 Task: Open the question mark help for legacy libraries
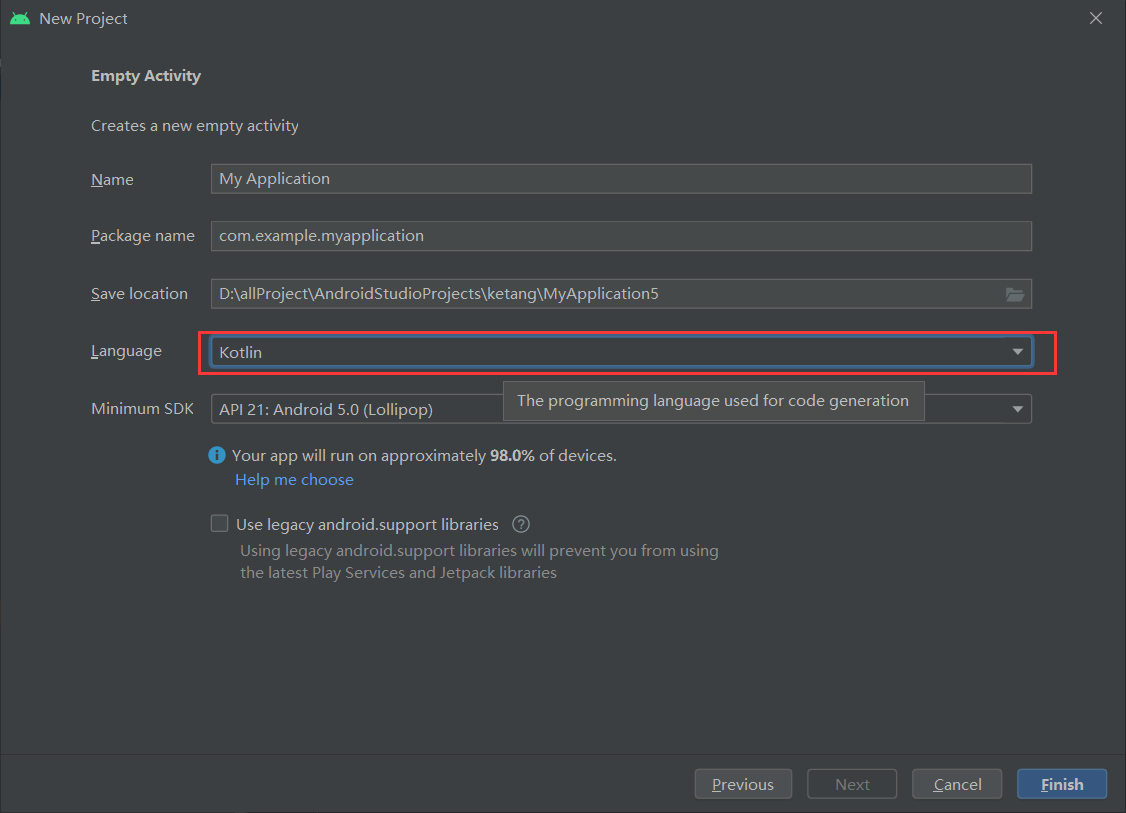[520, 524]
